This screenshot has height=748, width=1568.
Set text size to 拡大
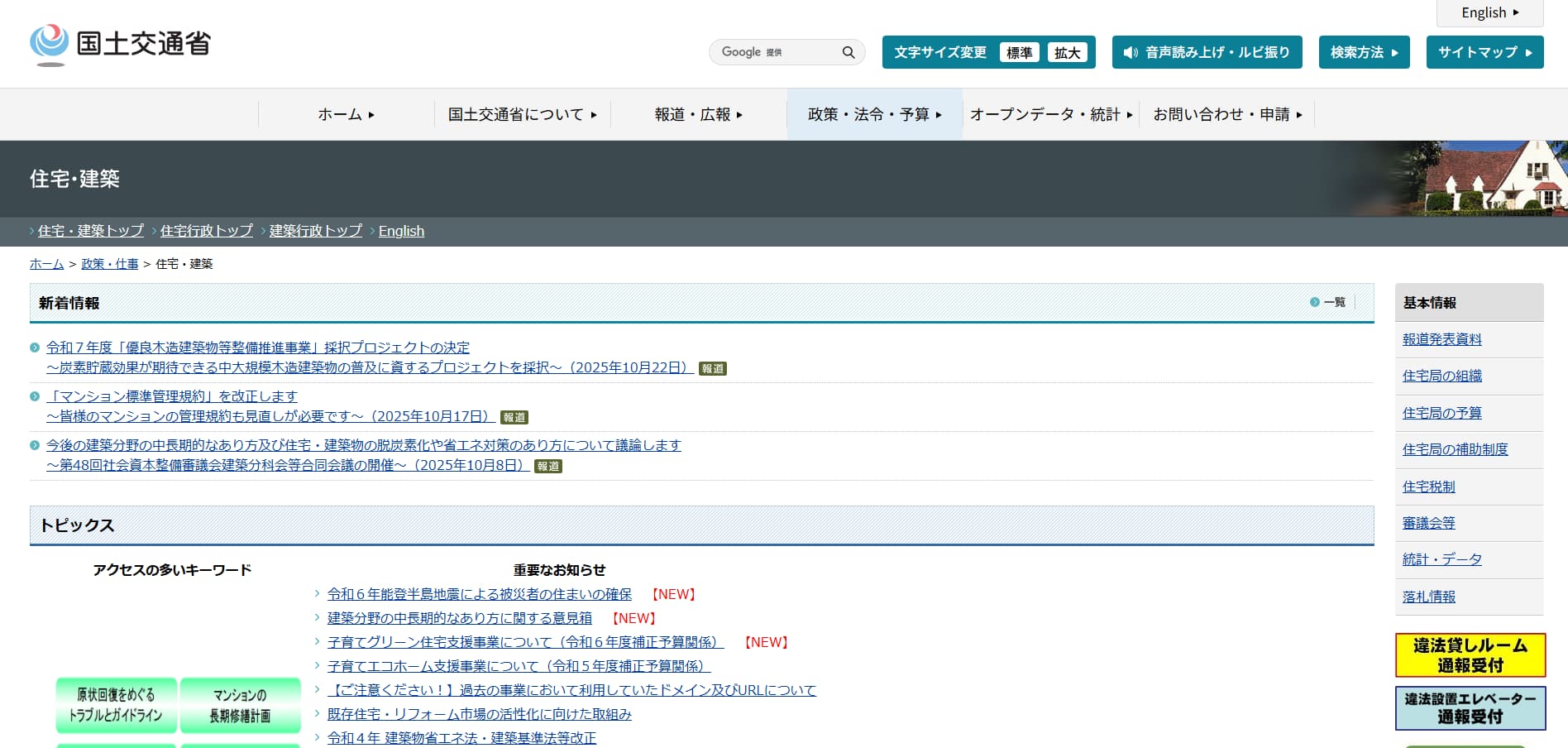[1067, 52]
